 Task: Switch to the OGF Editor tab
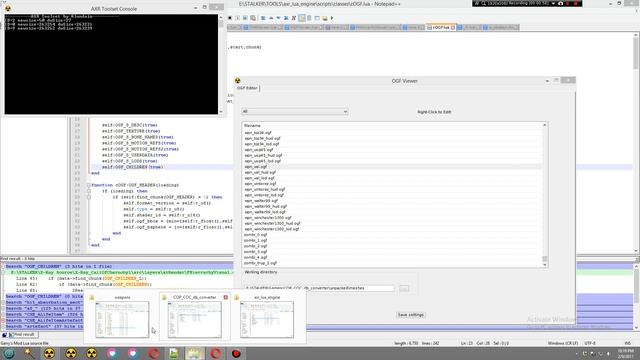[247, 88]
